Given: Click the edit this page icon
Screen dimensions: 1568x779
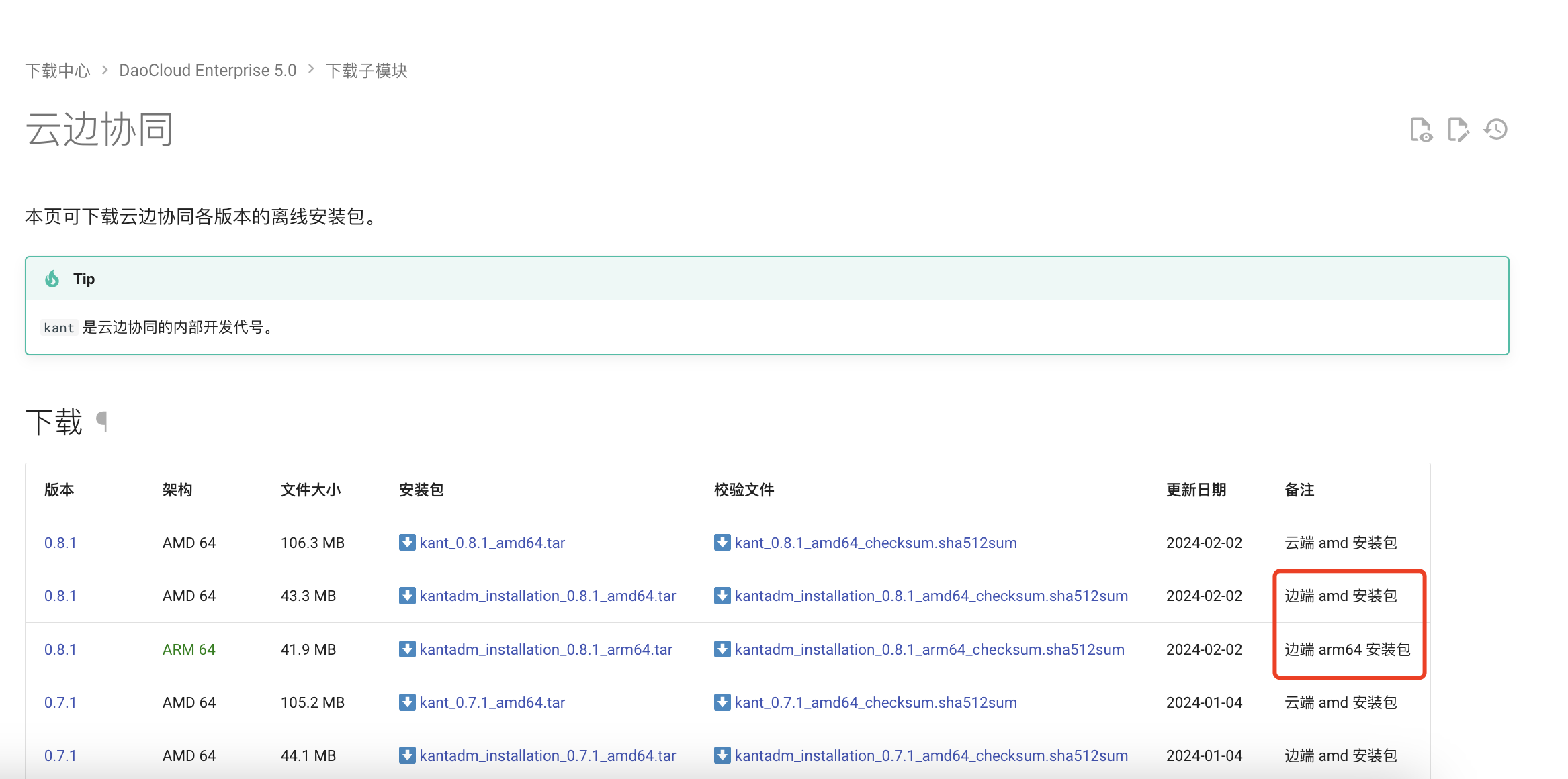Looking at the screenshot, I should (x=1458, y=130).
